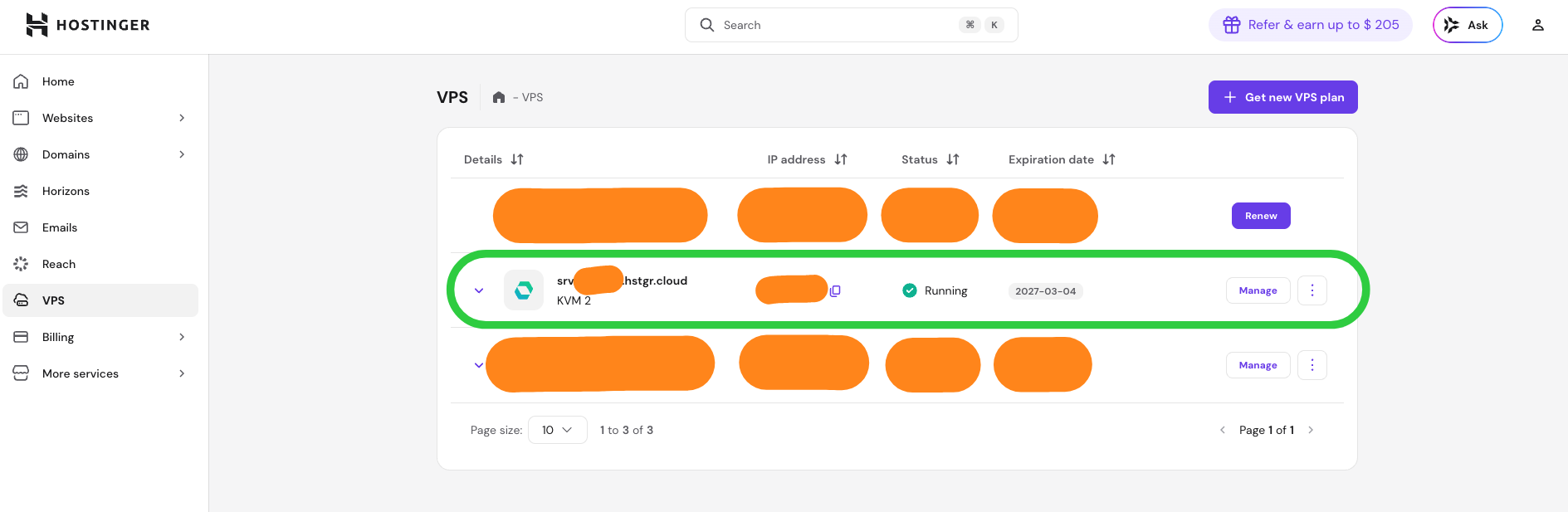Image resolution: width=1568 pixels, height=512 pixels.
Task: Click the VPS breadcrumb text
Action: 532,97
